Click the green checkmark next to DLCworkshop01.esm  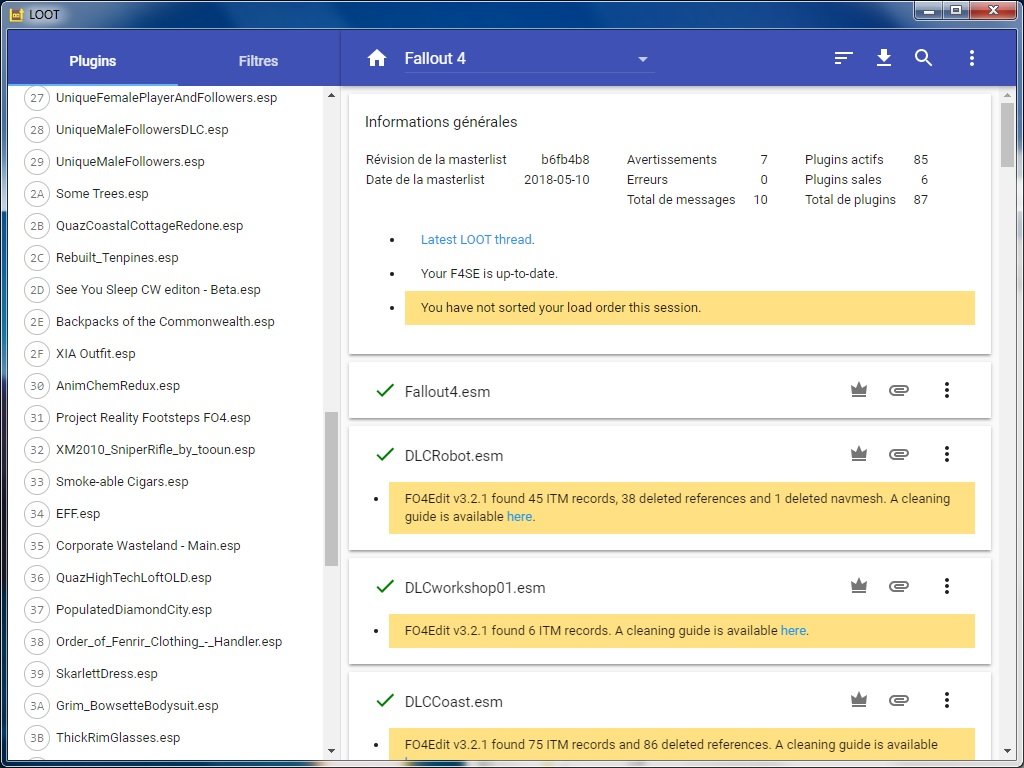coord(385,586)
